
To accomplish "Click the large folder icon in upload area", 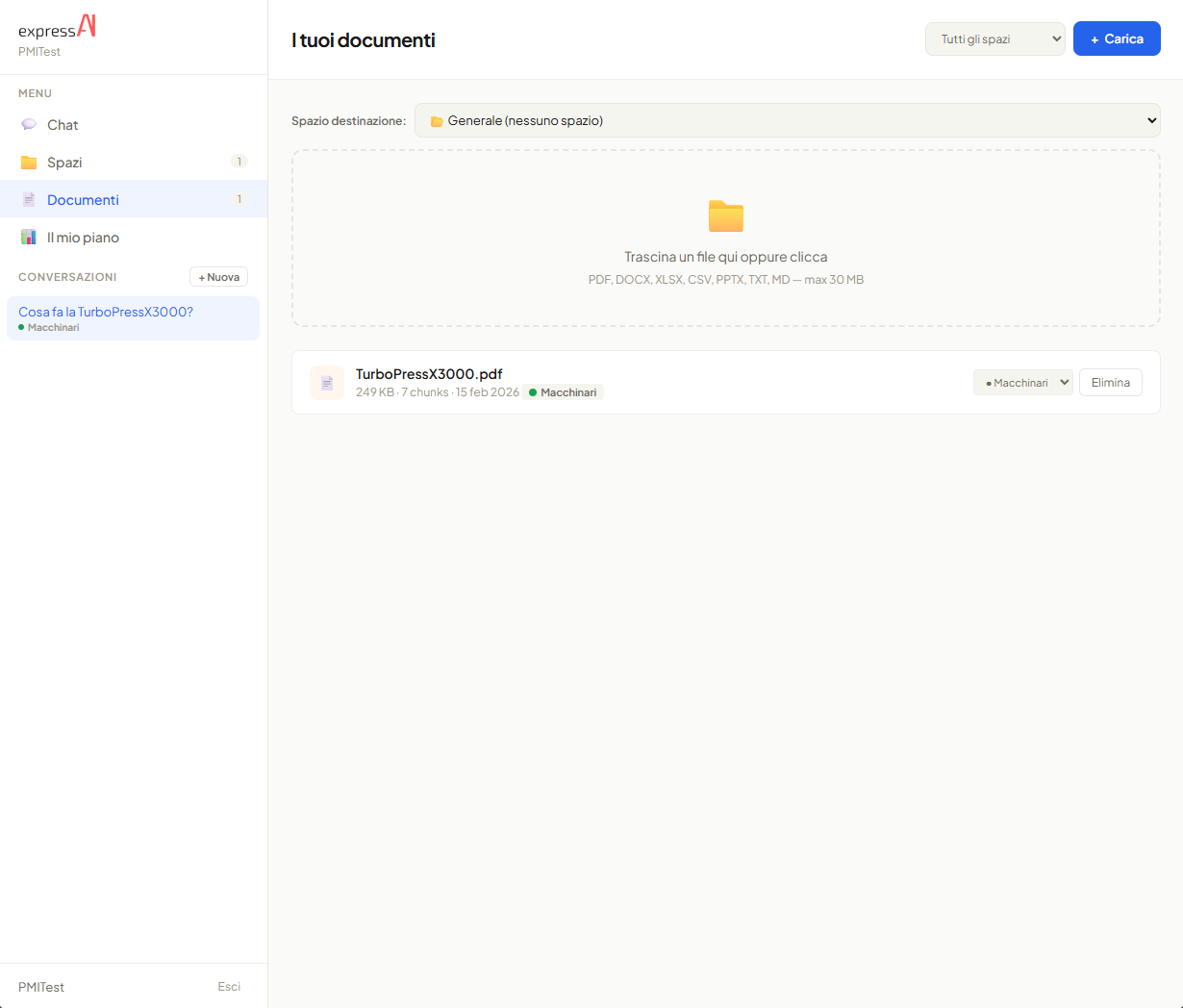I will click(x=725, y=216).
